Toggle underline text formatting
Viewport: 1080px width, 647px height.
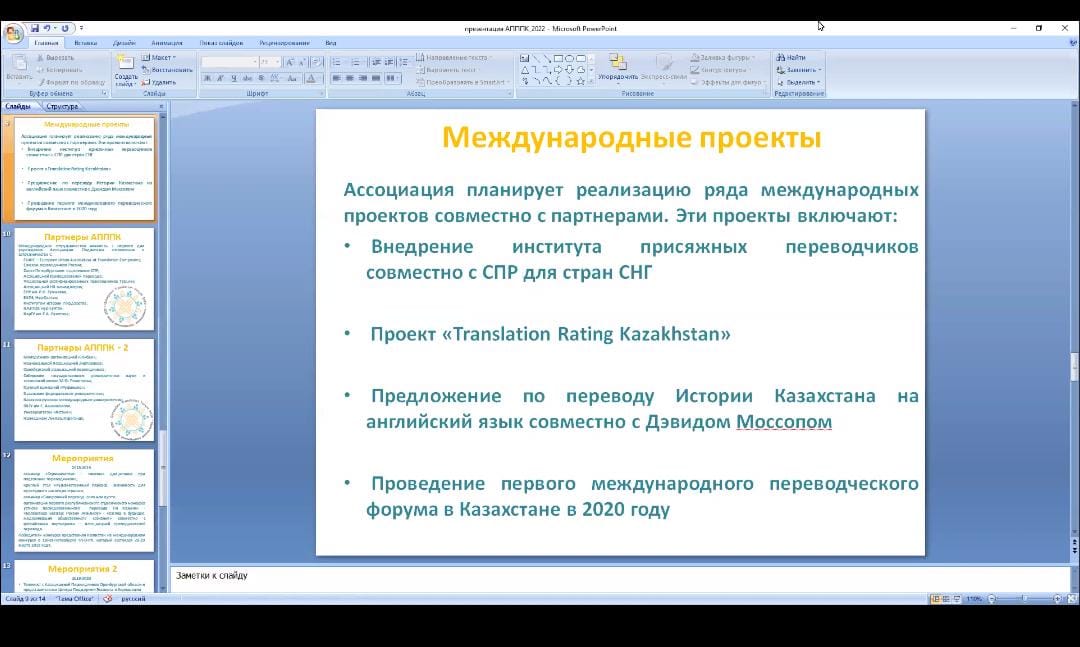tap(233, 78)
